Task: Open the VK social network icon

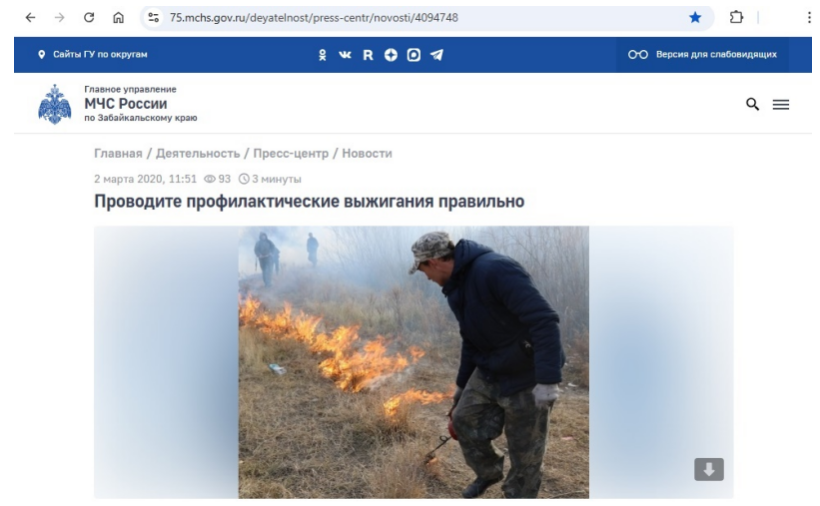Action: (345, 54)
